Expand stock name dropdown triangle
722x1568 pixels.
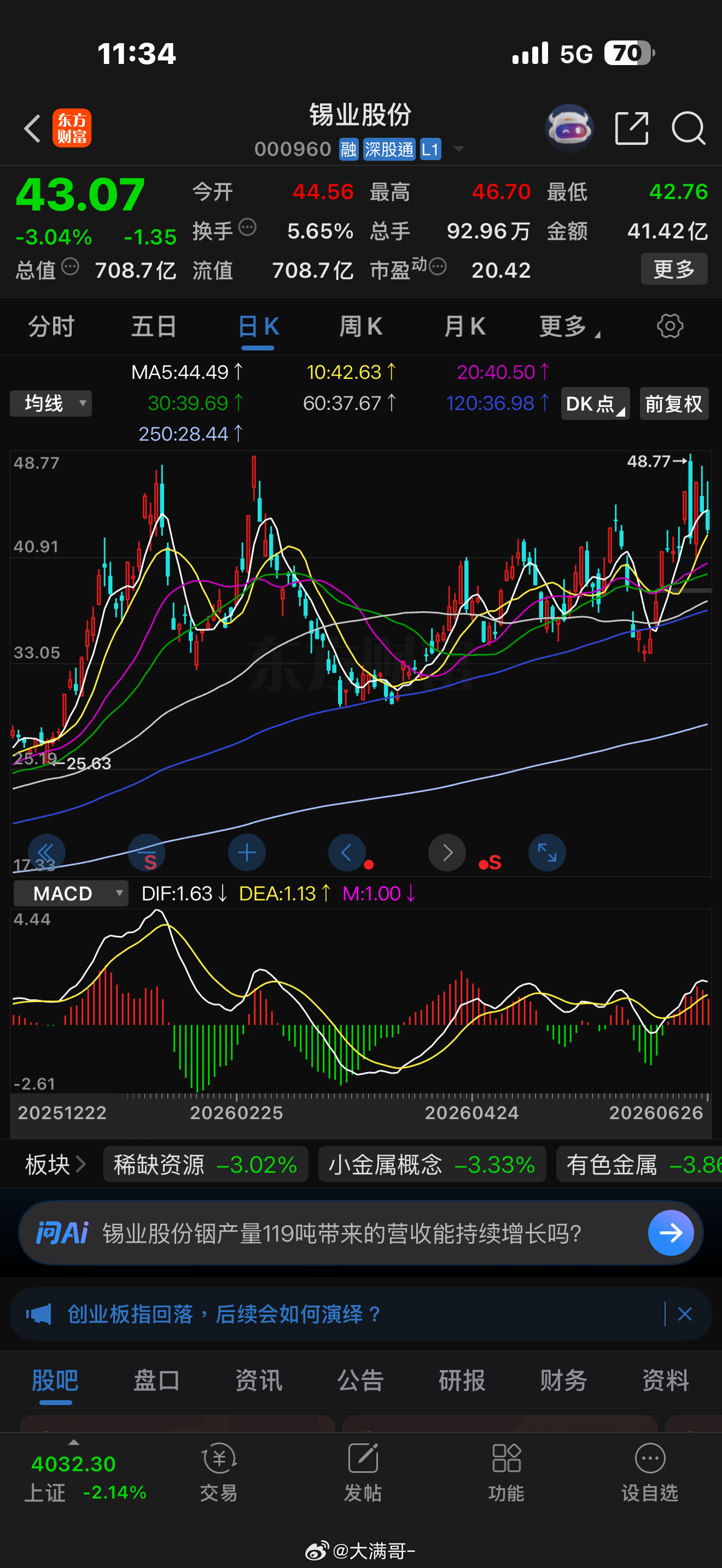(458, 149)
